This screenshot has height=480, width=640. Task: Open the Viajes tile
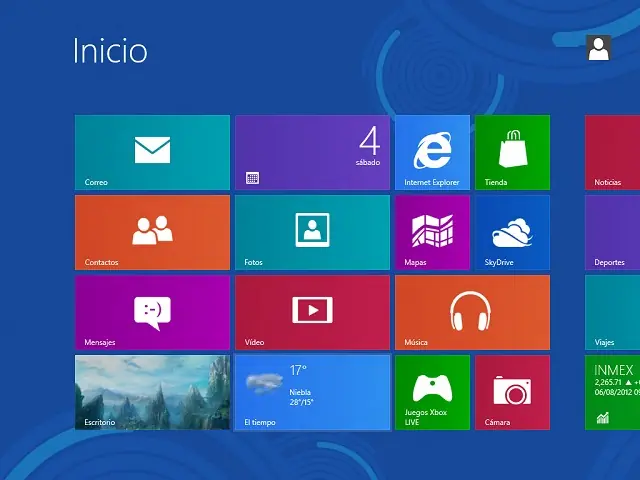coord(612,312)
